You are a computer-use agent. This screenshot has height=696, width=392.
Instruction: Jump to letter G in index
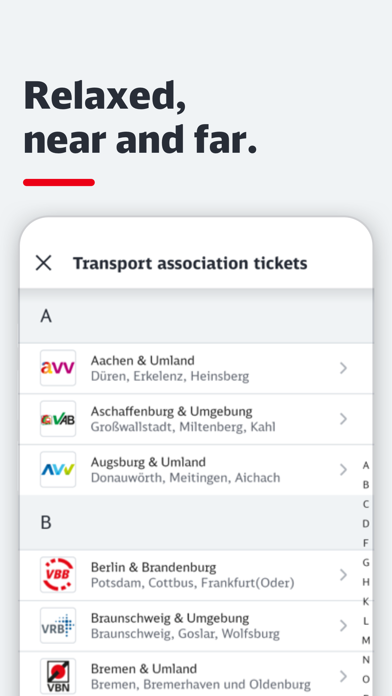[x=366, y=562]
